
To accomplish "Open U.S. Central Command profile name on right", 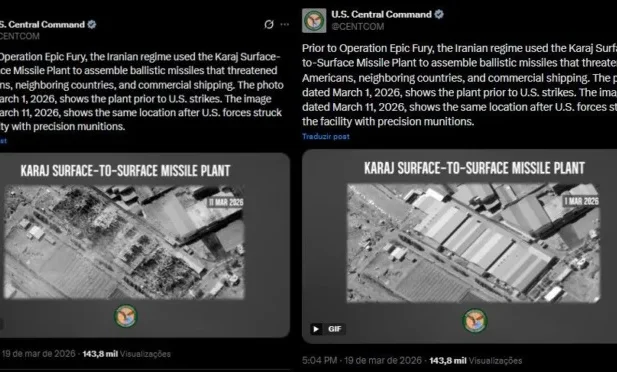I will (x=381, y=15).
